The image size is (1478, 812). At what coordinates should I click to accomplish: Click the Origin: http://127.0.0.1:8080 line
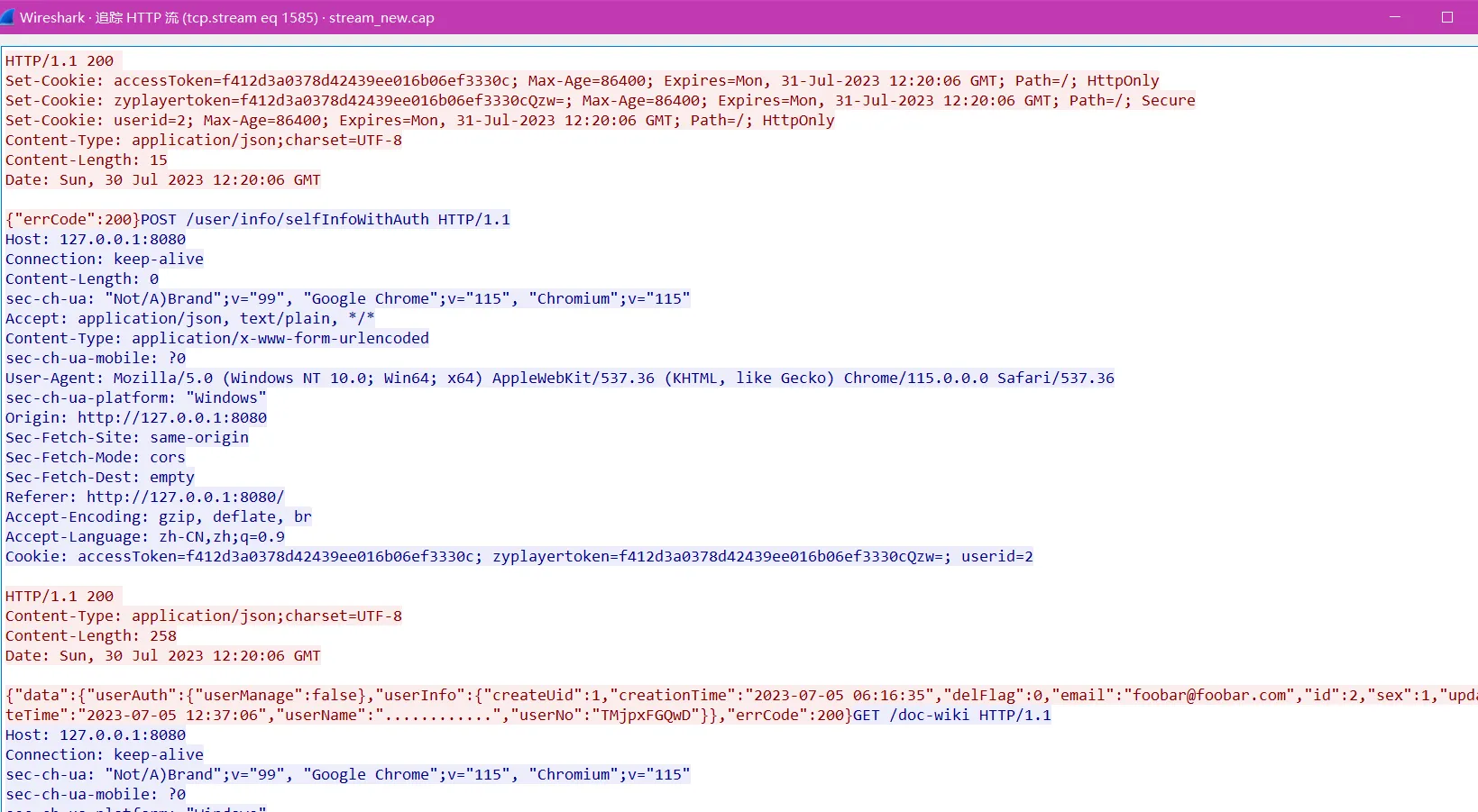(135, 418)
